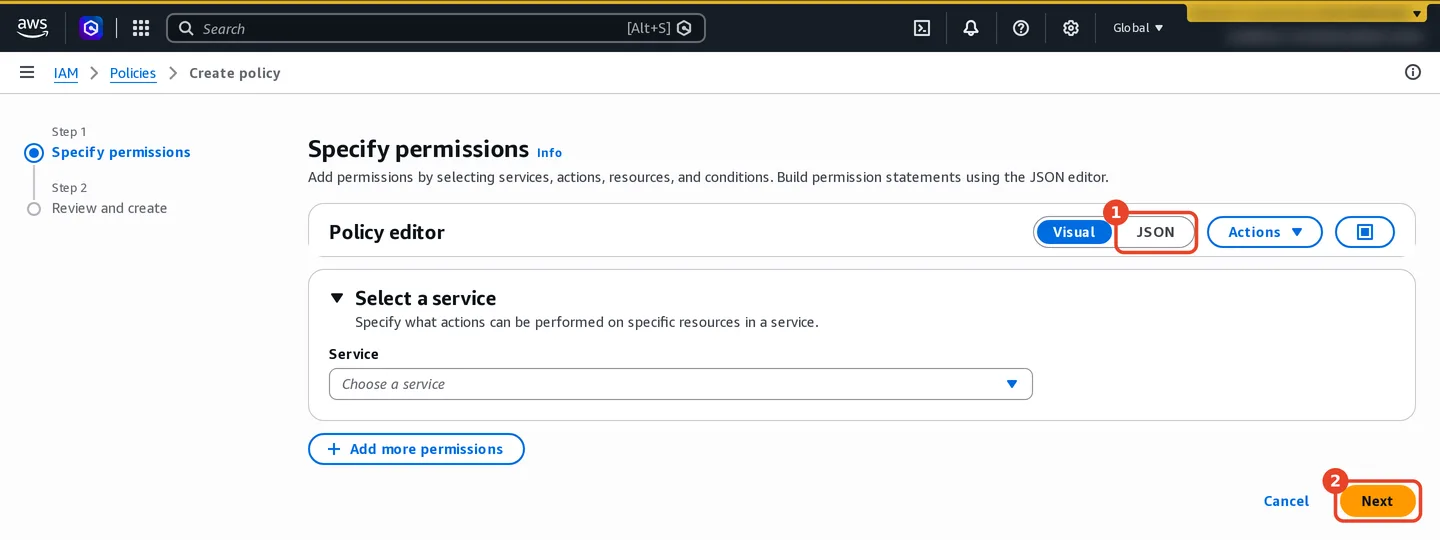The height and width of the screenshot is (540, 1440).
Task: Click the AWS logo home icon
Action: click(33, 28)
